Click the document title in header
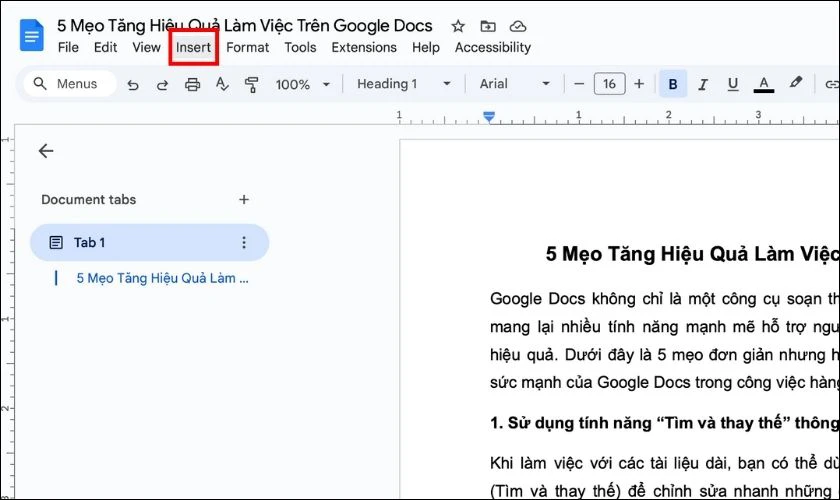The image size is (840, 500). 245,25
